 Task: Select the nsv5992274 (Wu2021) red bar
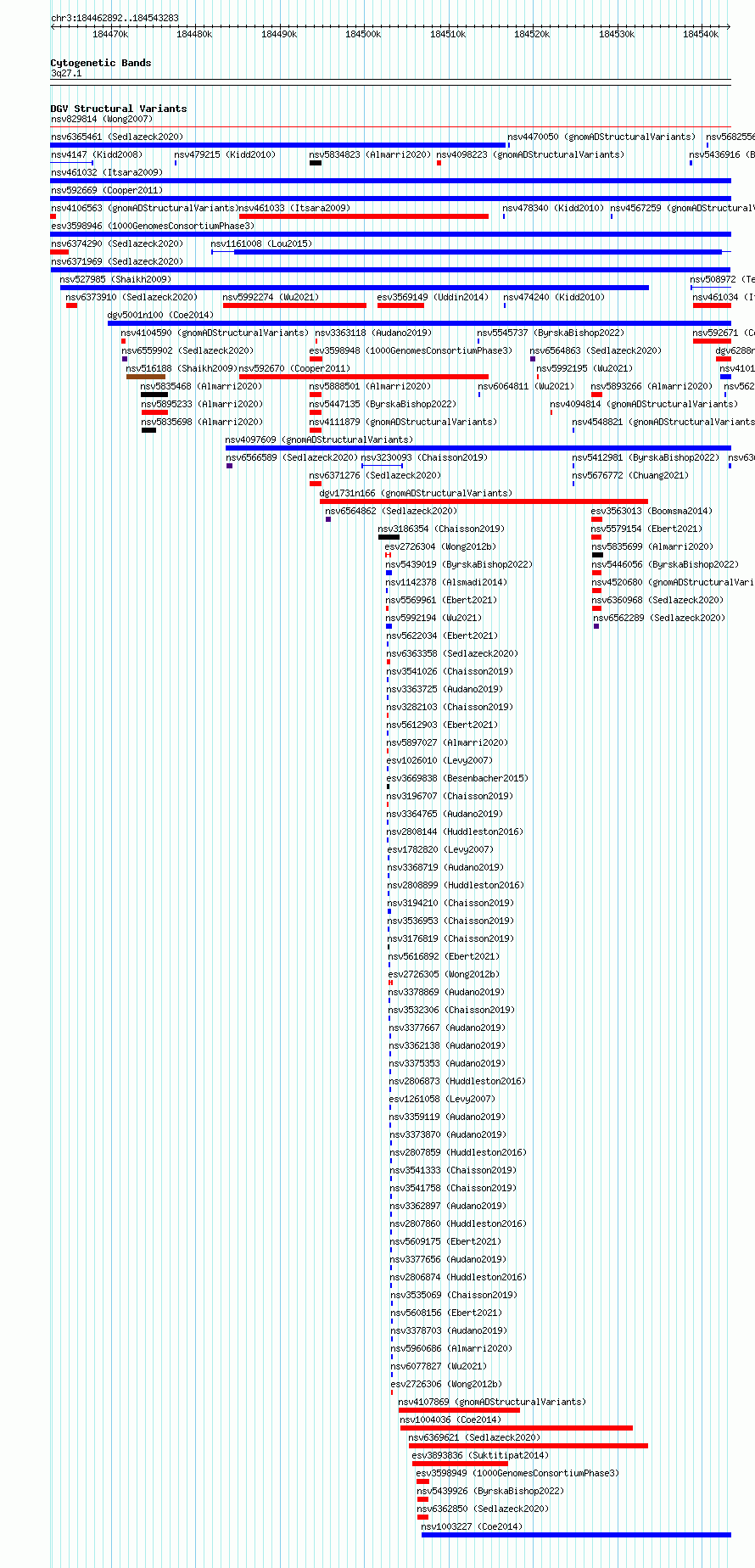294,305
